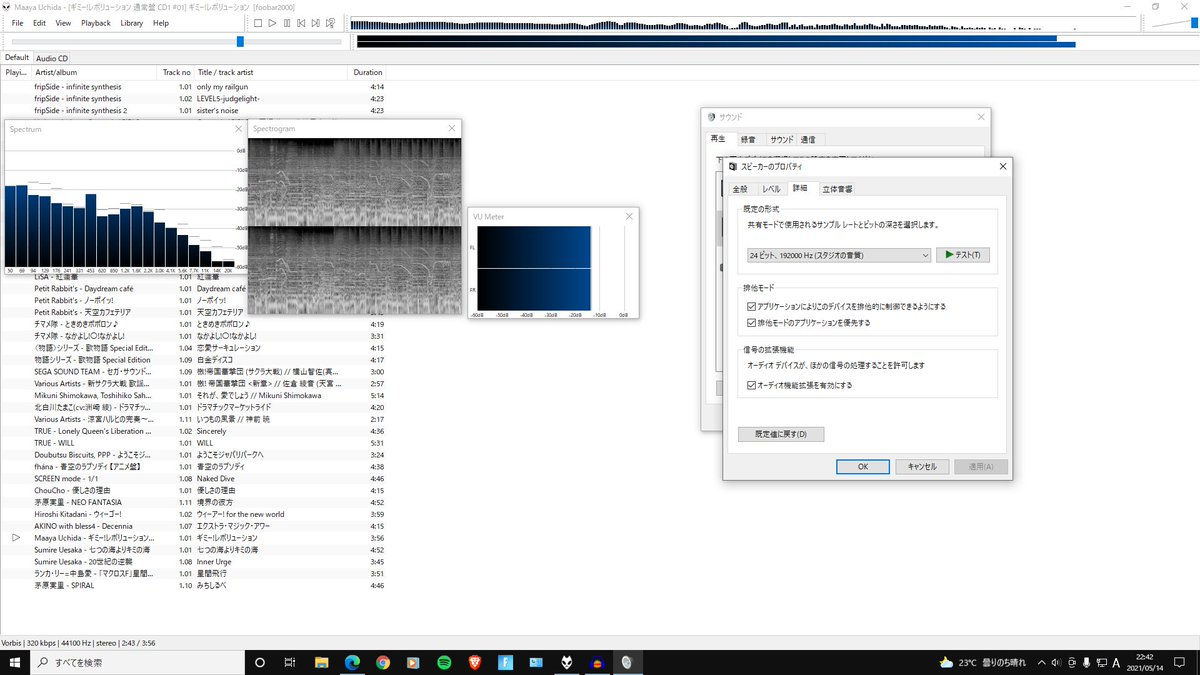Open Task View from the taskbar
1200x675 pixels.
290,662
